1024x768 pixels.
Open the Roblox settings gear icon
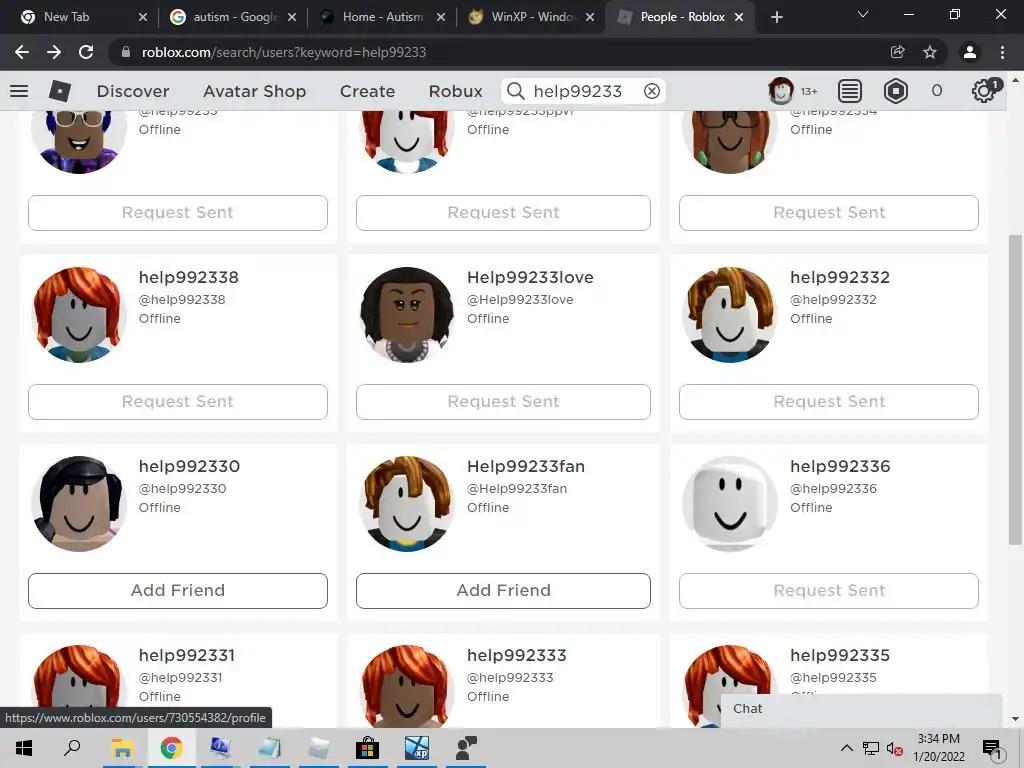tap(984, 91)
